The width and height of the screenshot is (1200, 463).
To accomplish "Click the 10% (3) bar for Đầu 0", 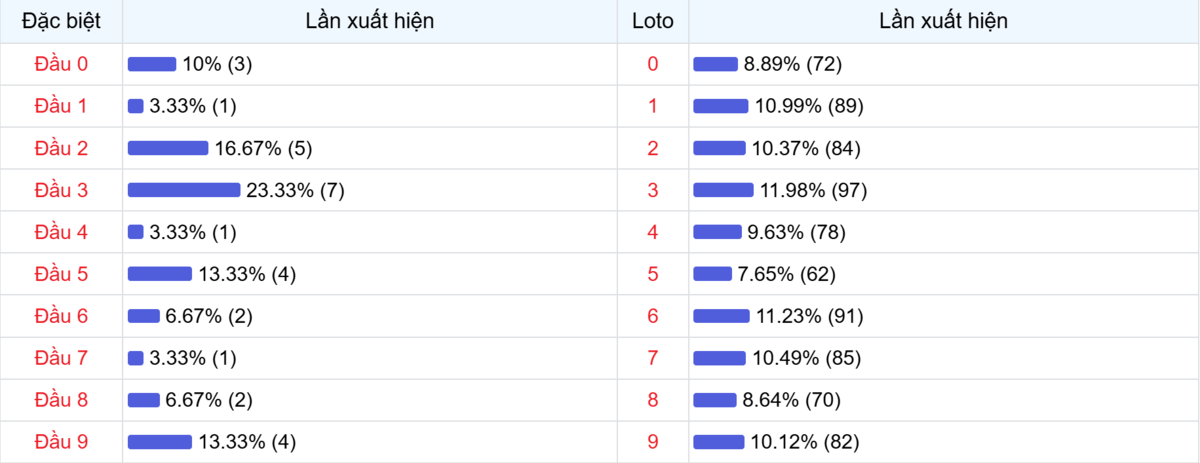I will point(152,64).
